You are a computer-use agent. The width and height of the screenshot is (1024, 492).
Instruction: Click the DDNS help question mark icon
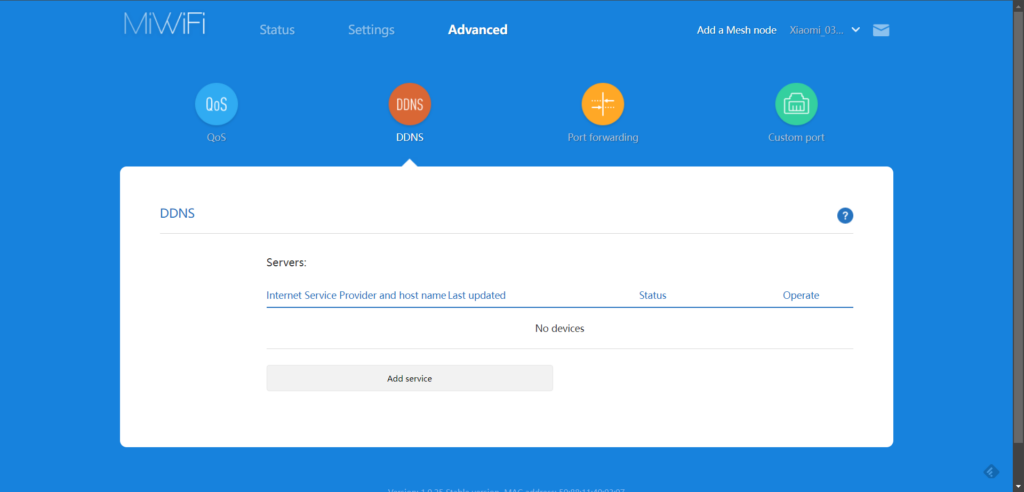point(845,215)
